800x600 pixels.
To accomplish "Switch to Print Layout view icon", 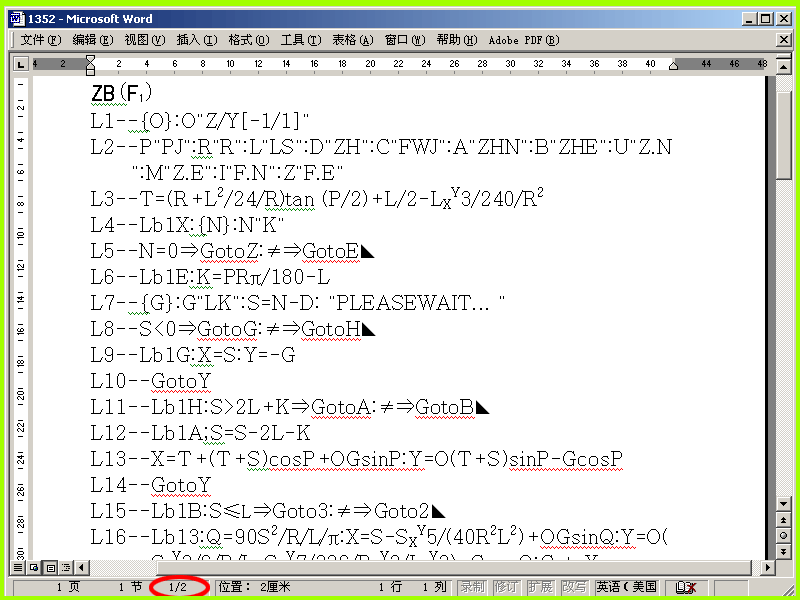I will click(x=51, y=567).
